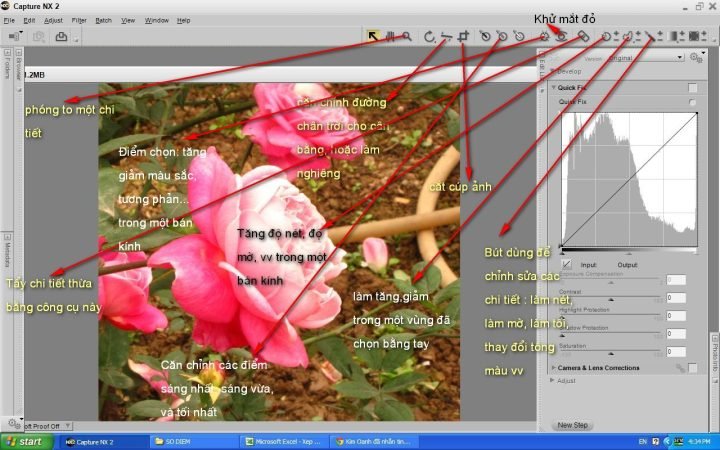The height and width of the screenshot is (450, 720).
Task: Open the View menu
Action: point(128,20)
